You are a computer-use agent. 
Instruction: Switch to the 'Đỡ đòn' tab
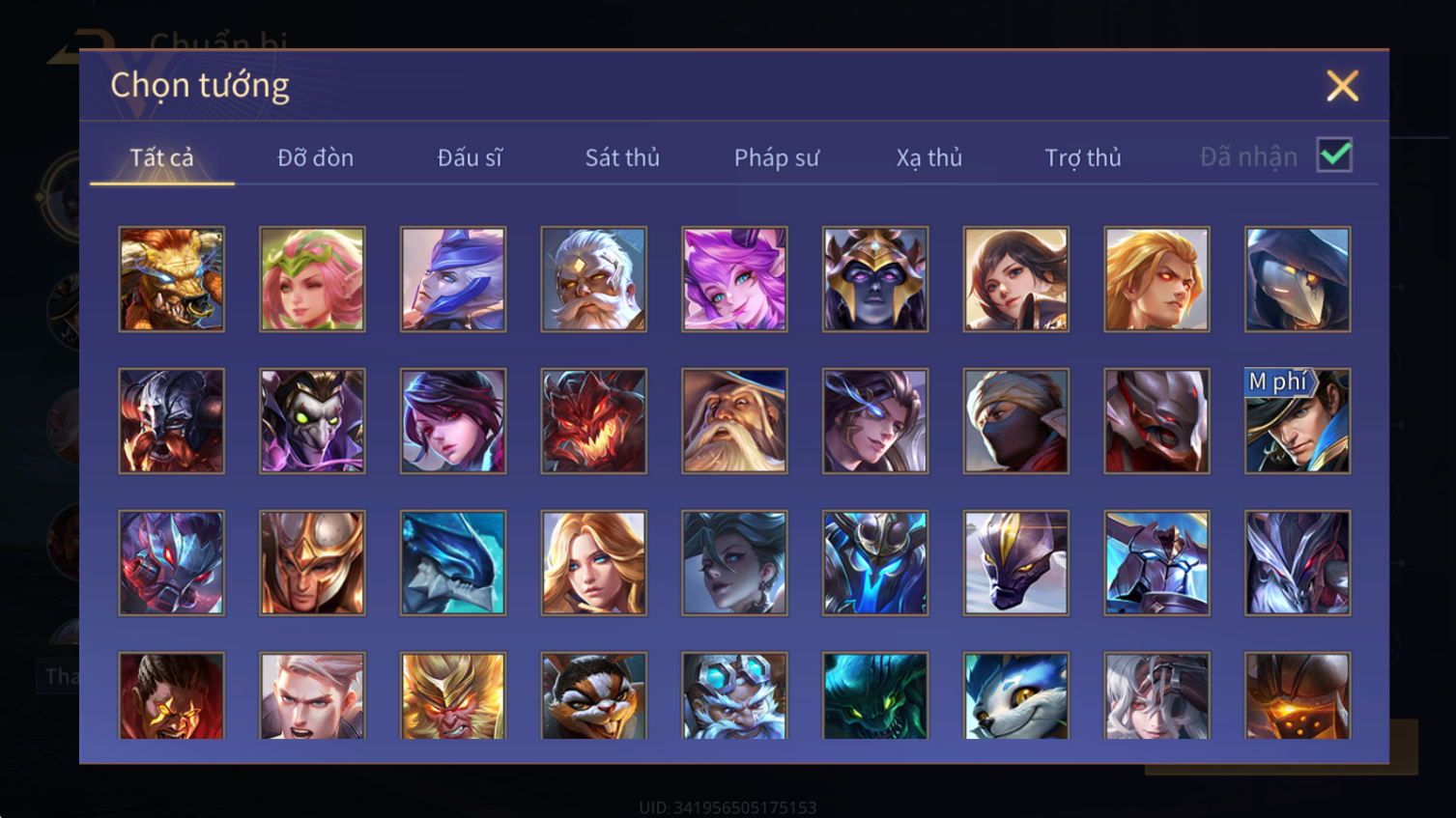pos(315,157)
